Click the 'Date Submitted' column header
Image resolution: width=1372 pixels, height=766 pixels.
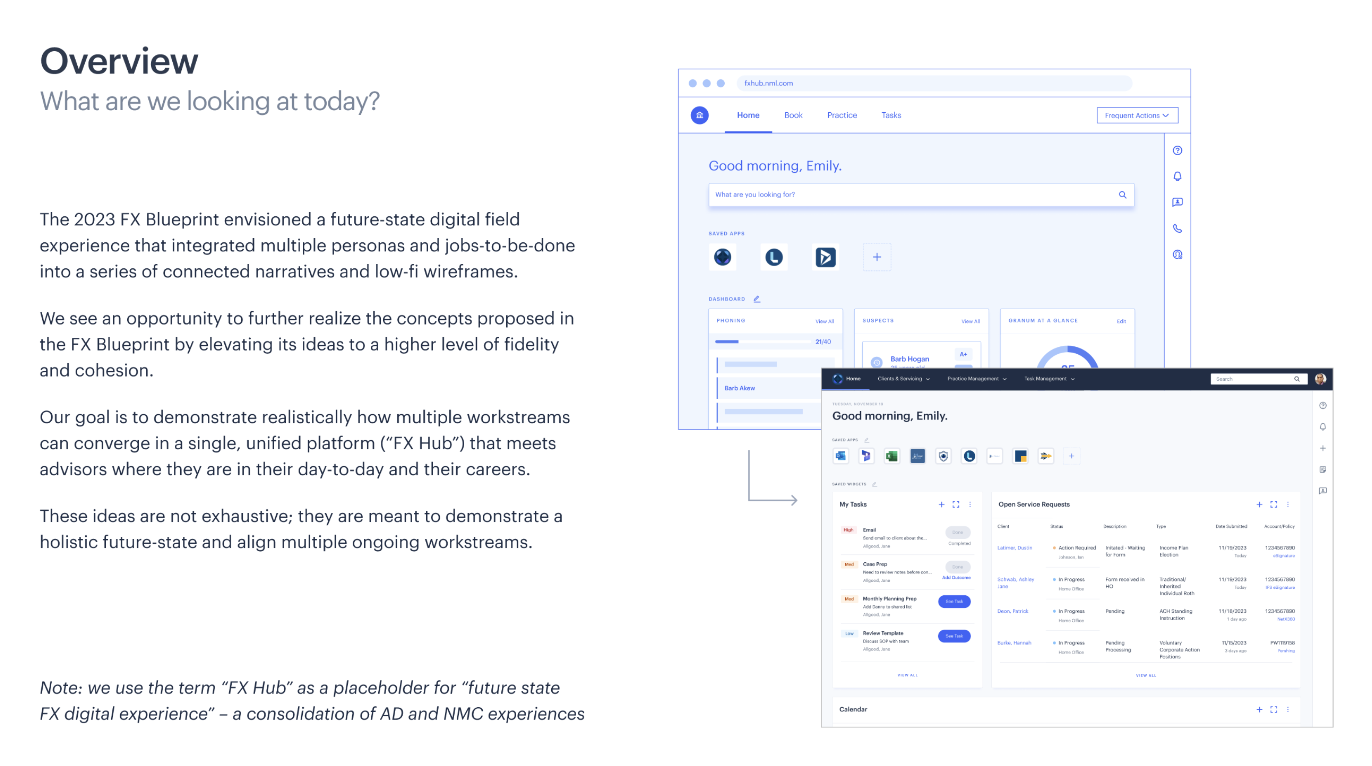1231,526
